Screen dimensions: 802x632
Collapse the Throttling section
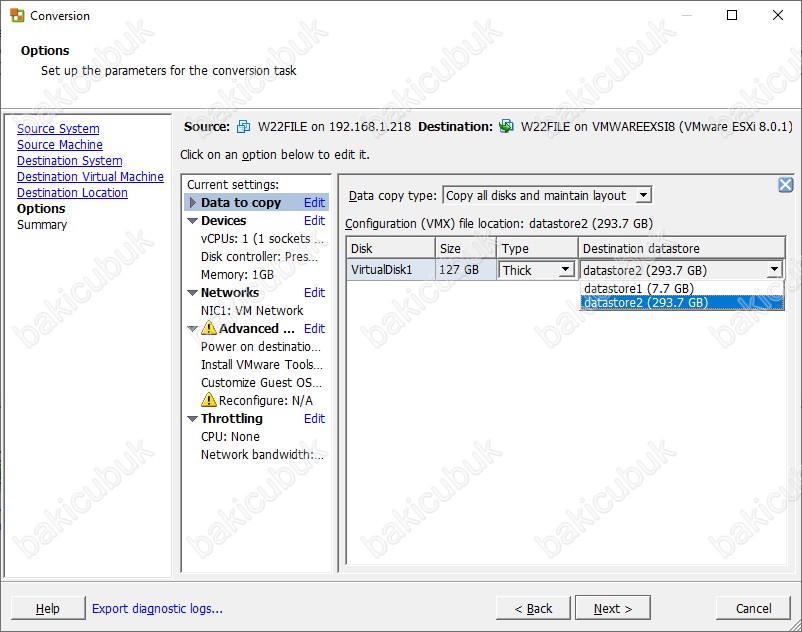point(192,419)
